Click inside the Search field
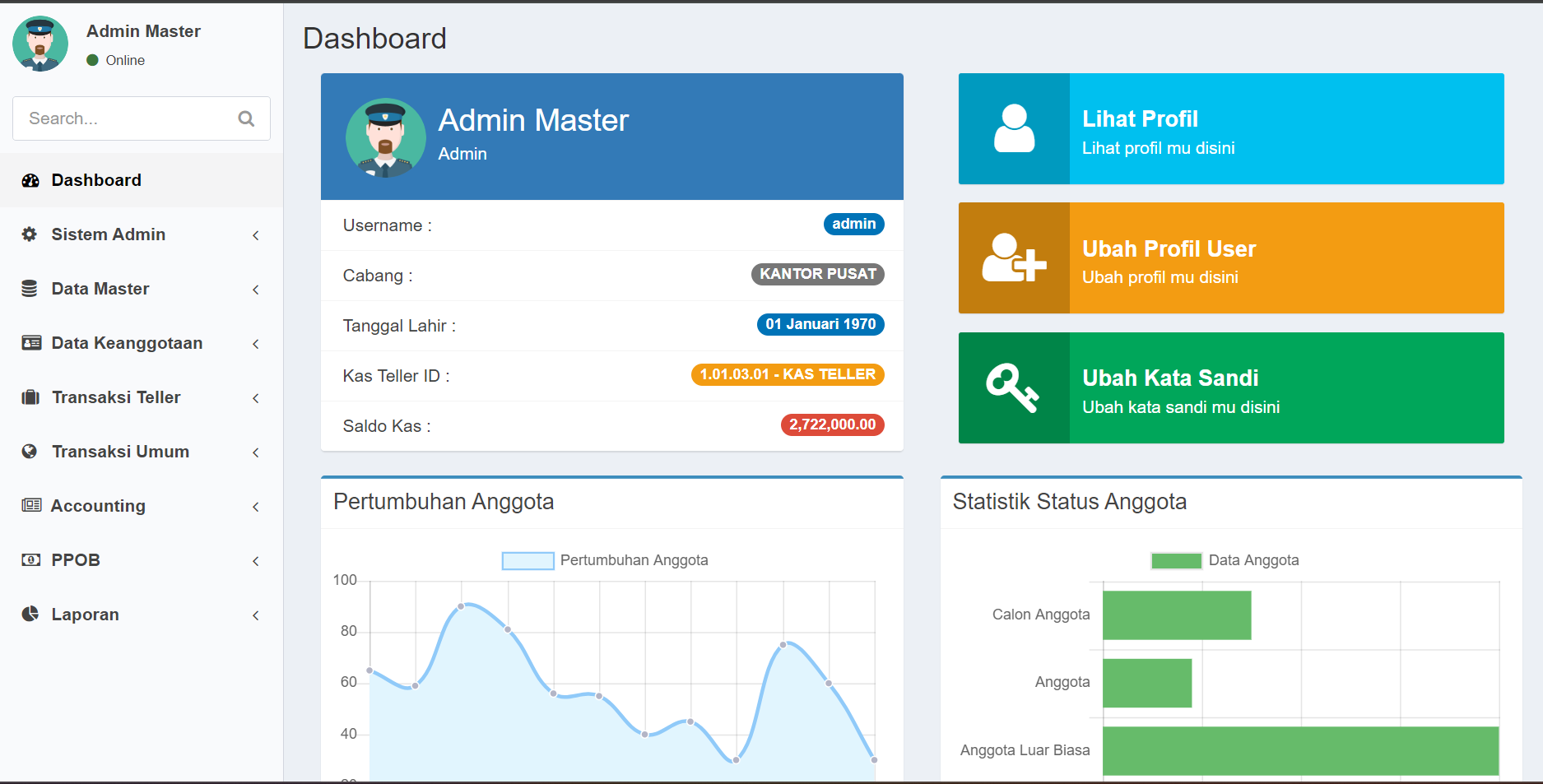Viewport: 1543px width, 784px height. pyautogui.click(x=142, y=118)
